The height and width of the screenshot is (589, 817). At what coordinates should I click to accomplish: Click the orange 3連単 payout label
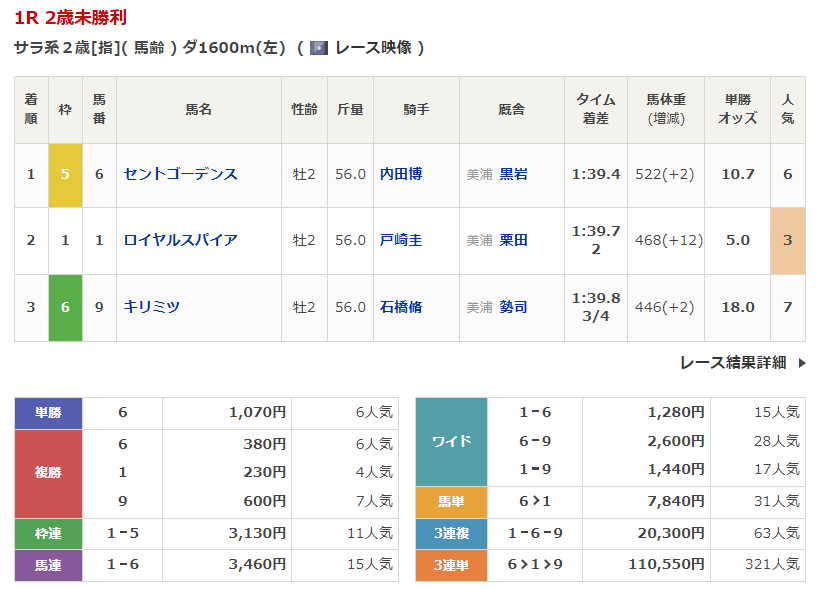pos(451,565)
